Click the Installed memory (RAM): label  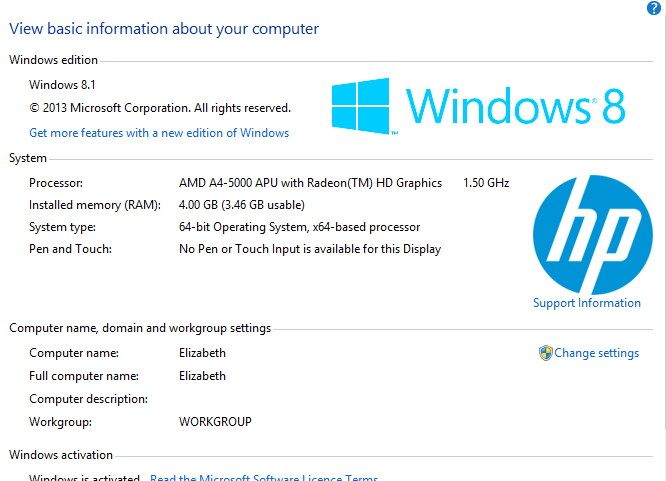pyautogui.click(x=95, y=205)
